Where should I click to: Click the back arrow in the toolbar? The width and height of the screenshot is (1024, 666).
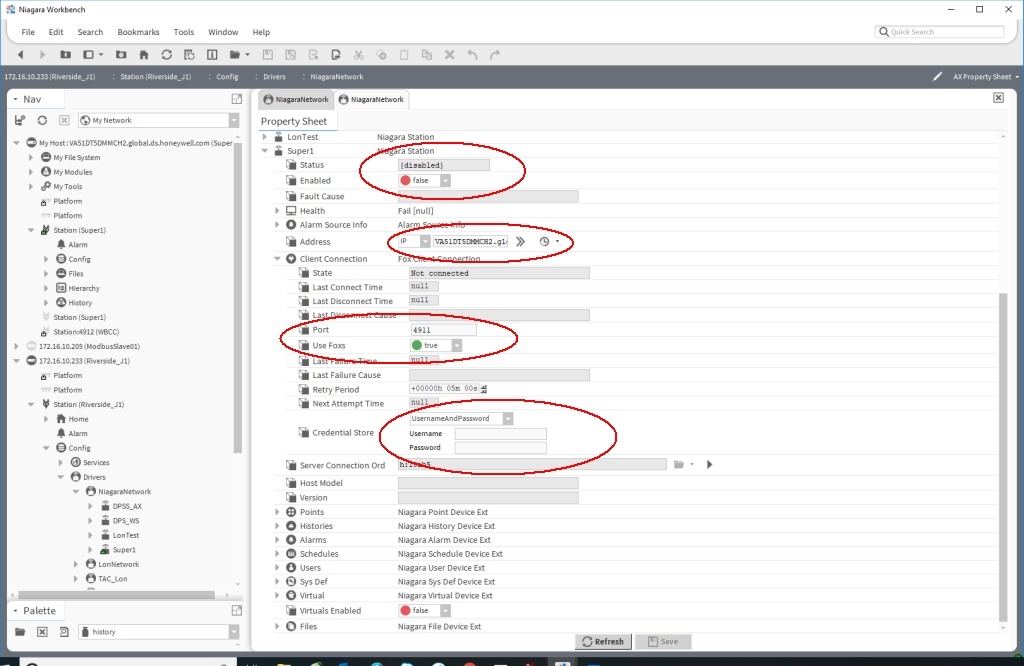coord(20,55)
